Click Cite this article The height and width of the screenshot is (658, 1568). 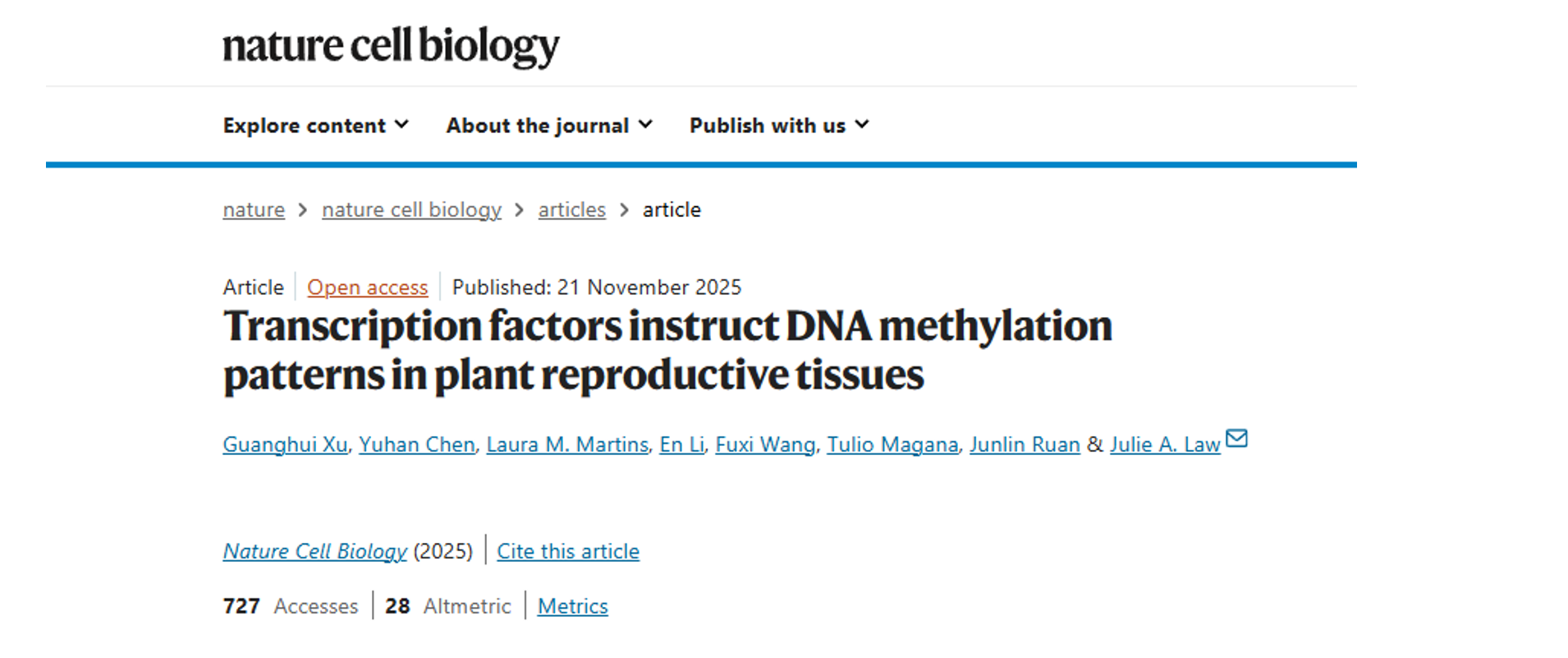coord(567,551)
